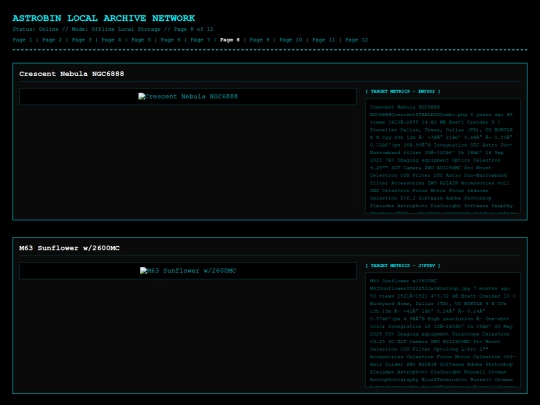Click the M63 Sunflower w/2600MC card title
Screen dimensions: 540x405
(70, 248)
